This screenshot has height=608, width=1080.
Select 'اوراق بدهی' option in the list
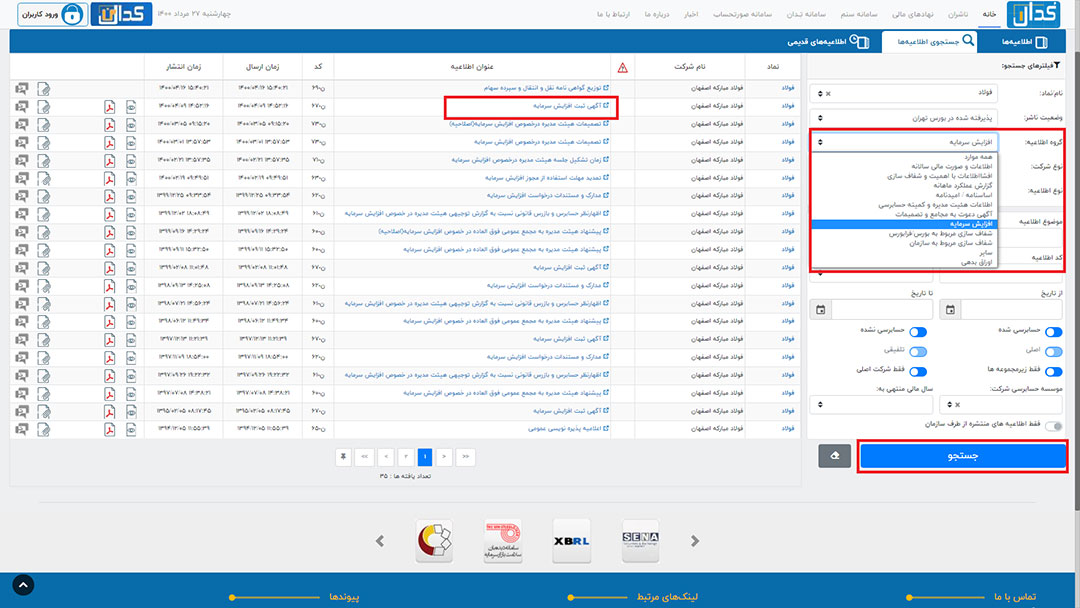(977, 262)
